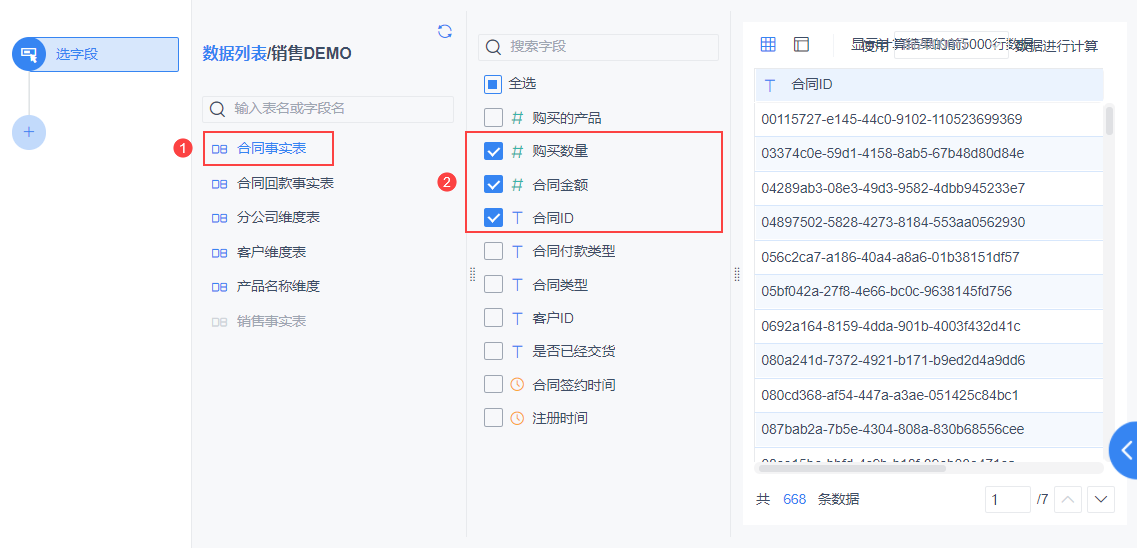1137x548 pixels.
Task: Uncheck the 合同ID field
Action: point(493,217)
